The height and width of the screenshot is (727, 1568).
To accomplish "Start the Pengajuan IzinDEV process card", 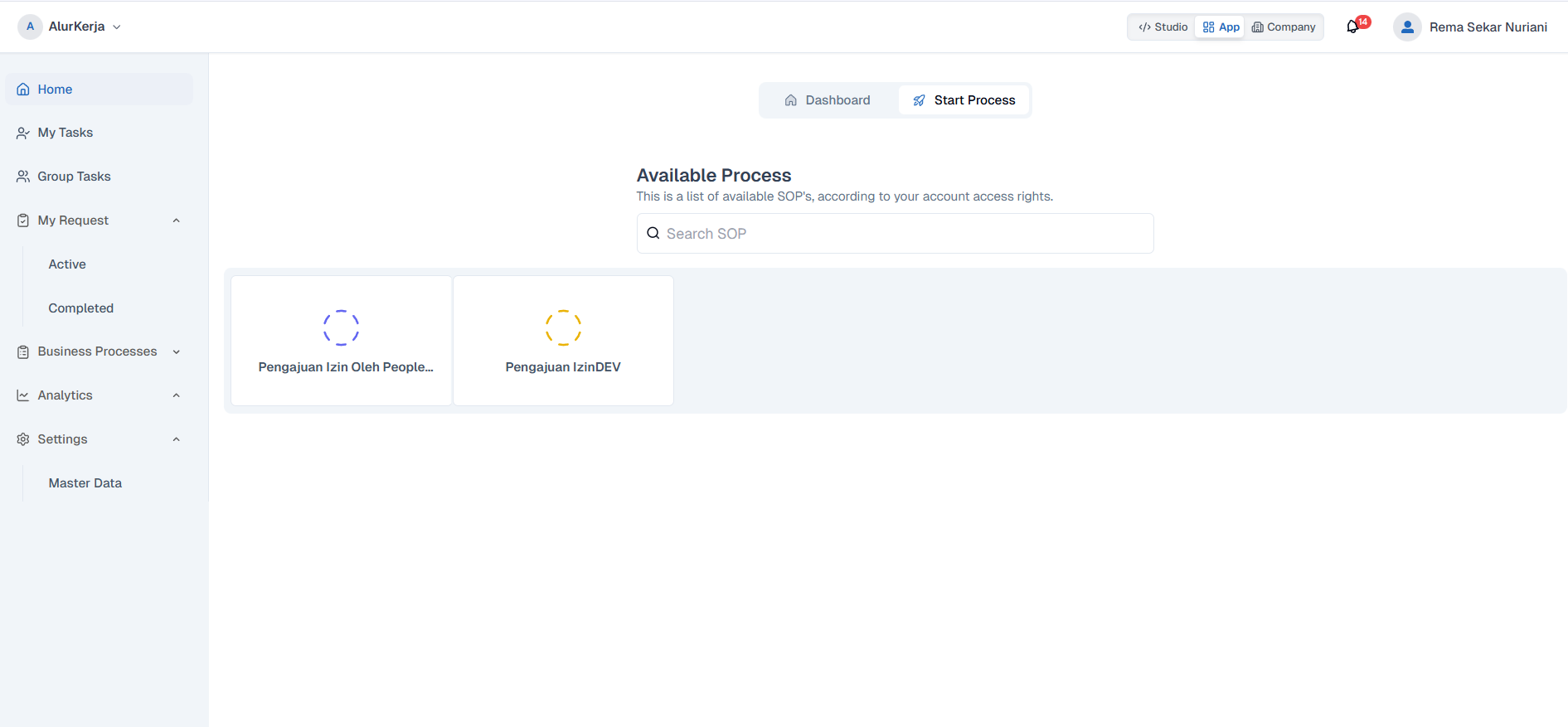I will tap(564, 341).
